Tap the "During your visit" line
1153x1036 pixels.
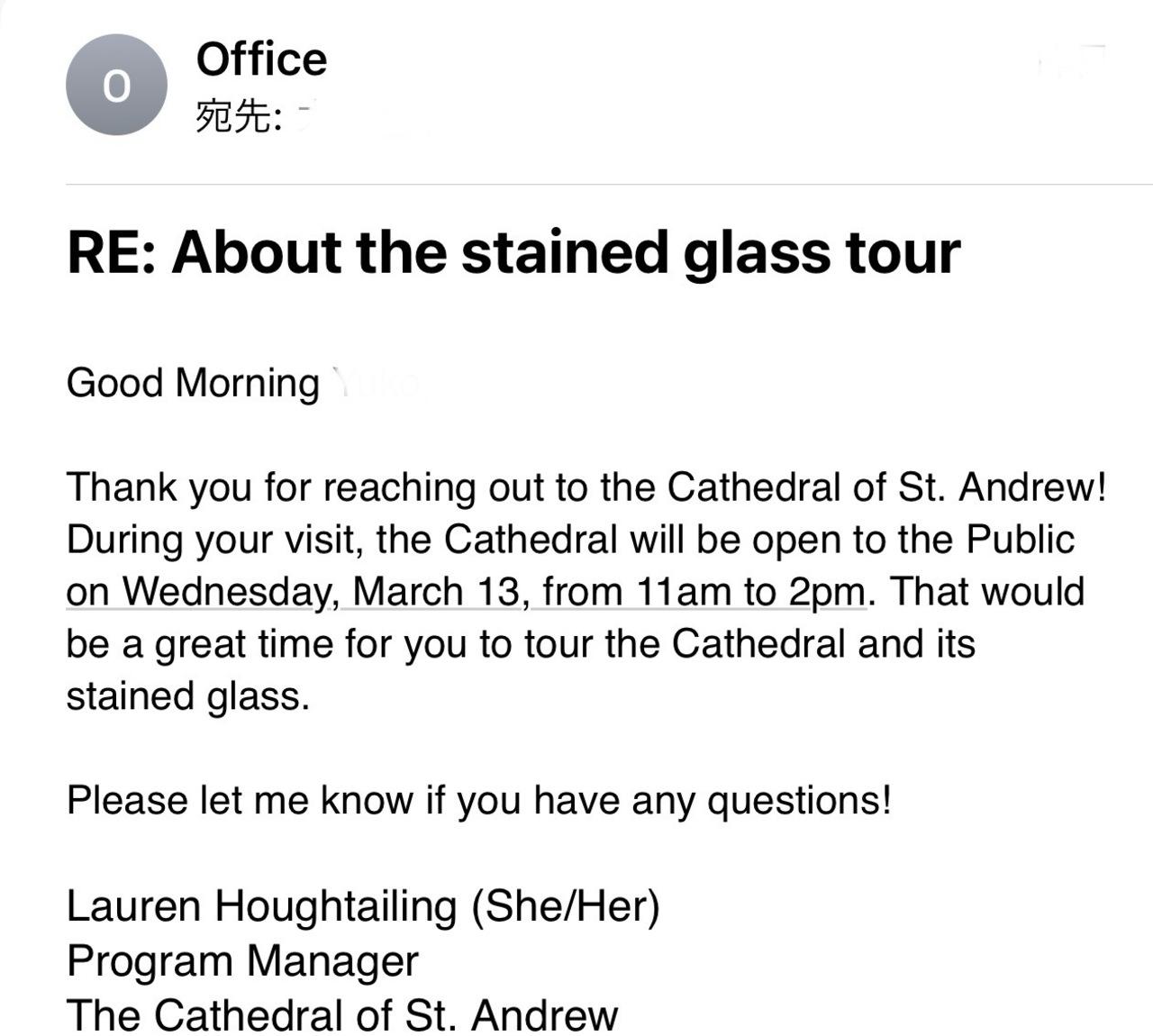click(x=571, y=540)
